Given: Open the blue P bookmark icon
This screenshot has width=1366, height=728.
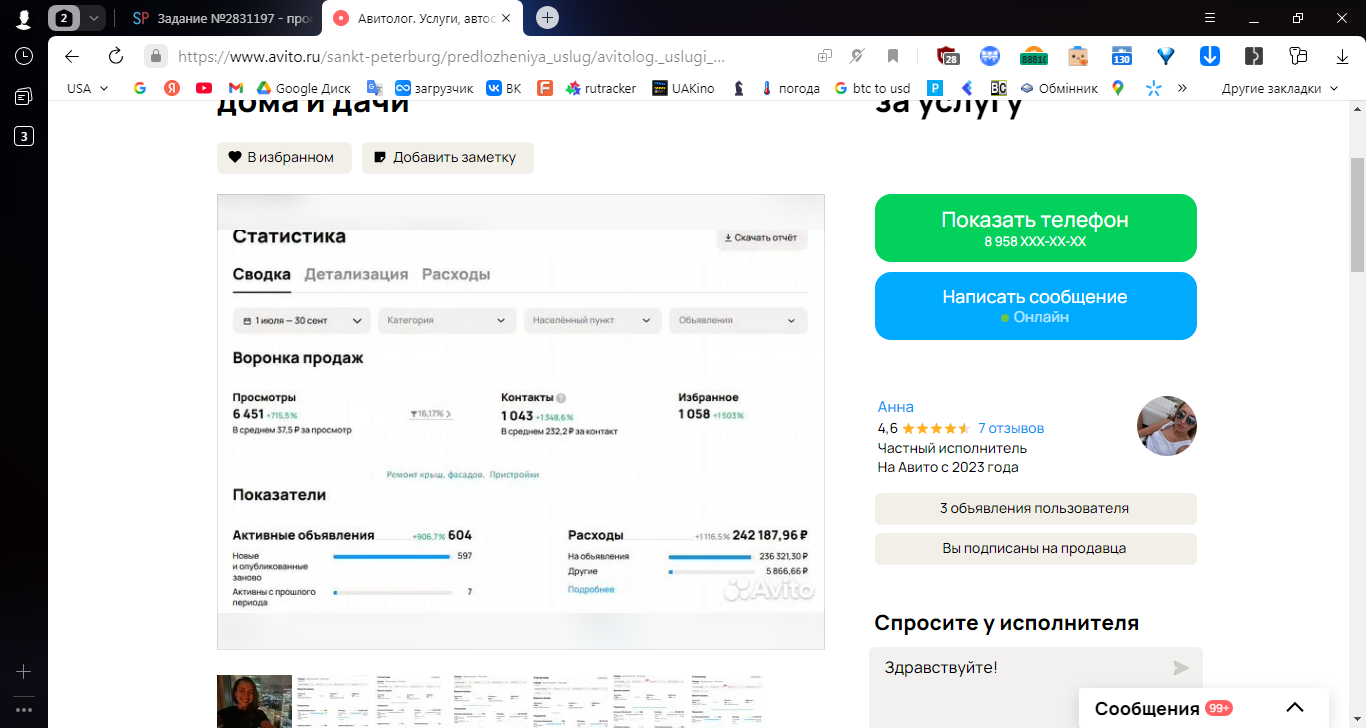Looking at the screenshot, I should pos(935,88).
